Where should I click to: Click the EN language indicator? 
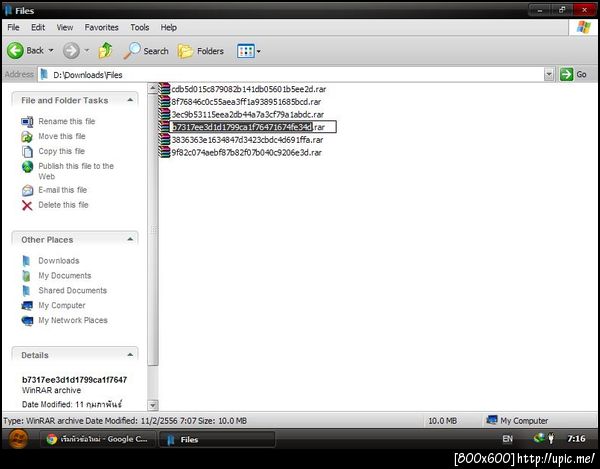tap(507, 439)
